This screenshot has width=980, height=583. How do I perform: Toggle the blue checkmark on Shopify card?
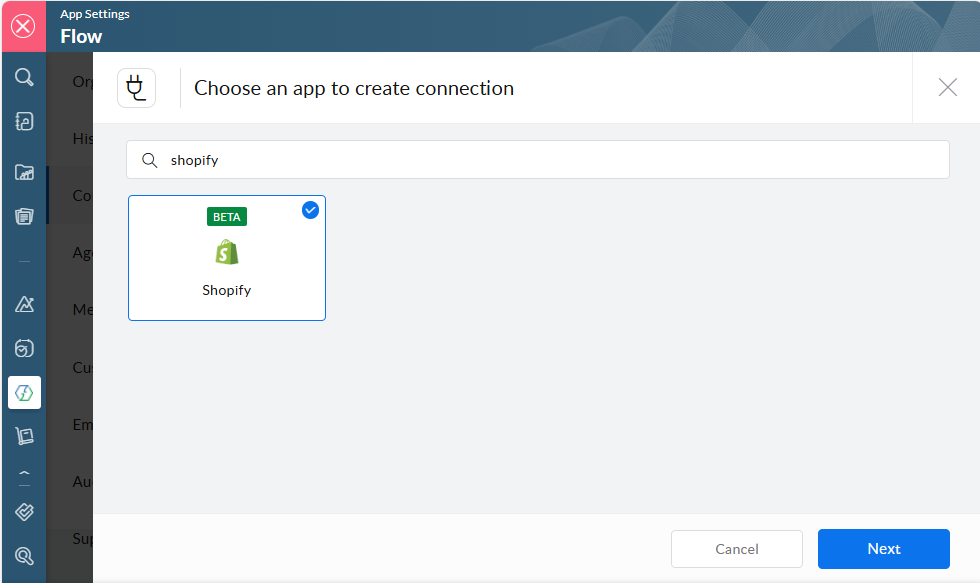pos(311,211)
